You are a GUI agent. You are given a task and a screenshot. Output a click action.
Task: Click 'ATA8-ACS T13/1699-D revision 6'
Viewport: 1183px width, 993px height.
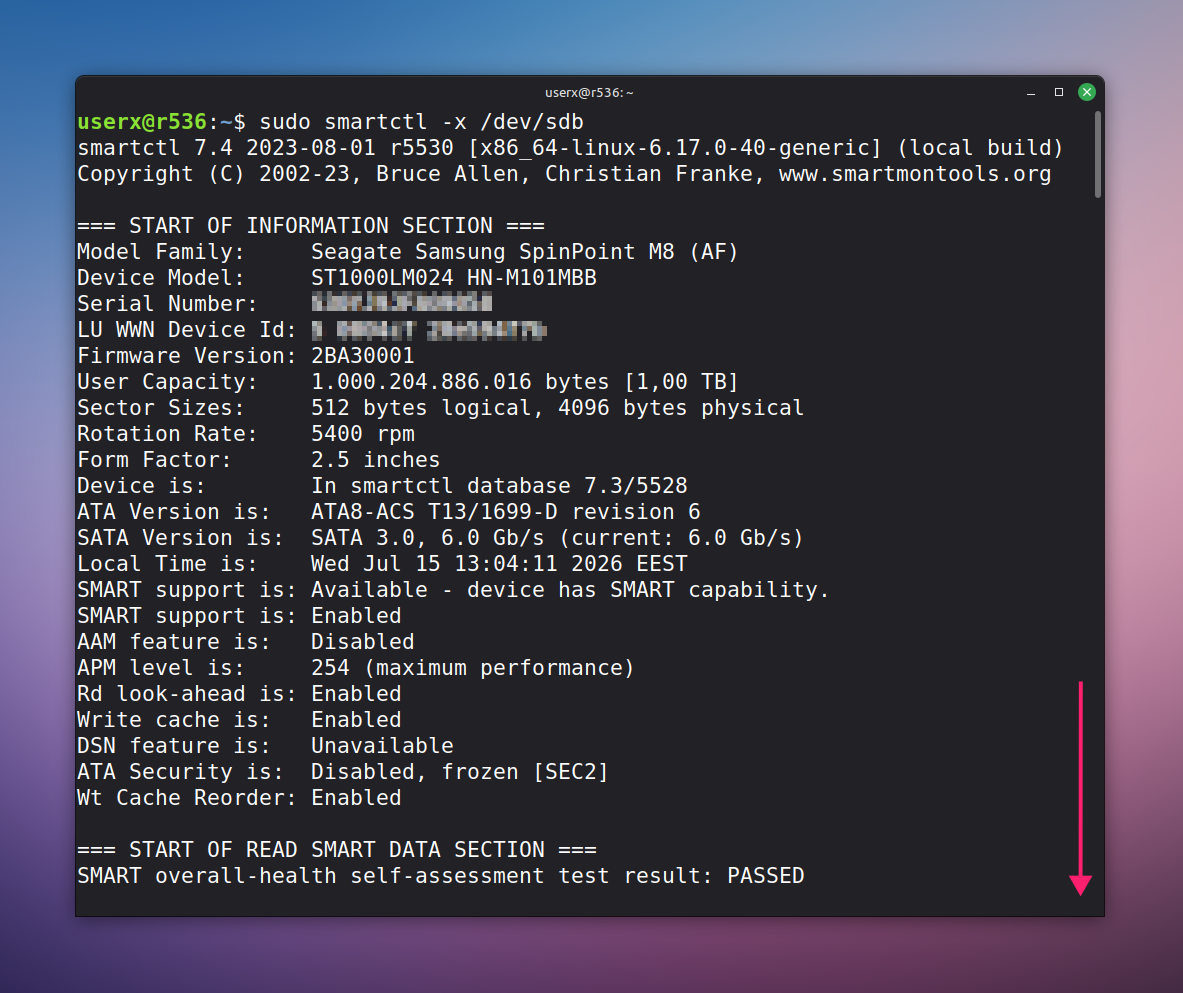point(505,512)
